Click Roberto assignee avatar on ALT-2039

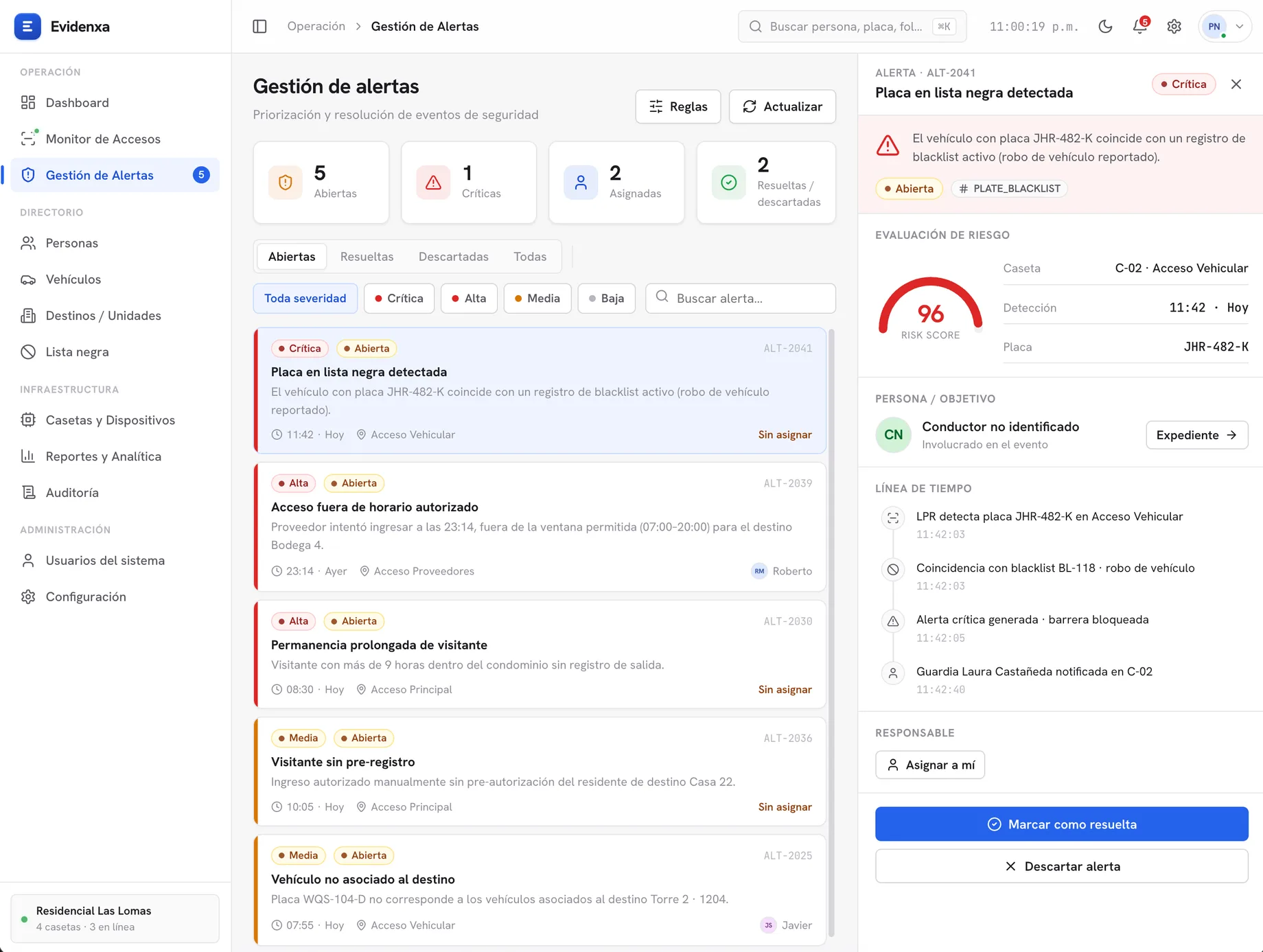(759, 571)
